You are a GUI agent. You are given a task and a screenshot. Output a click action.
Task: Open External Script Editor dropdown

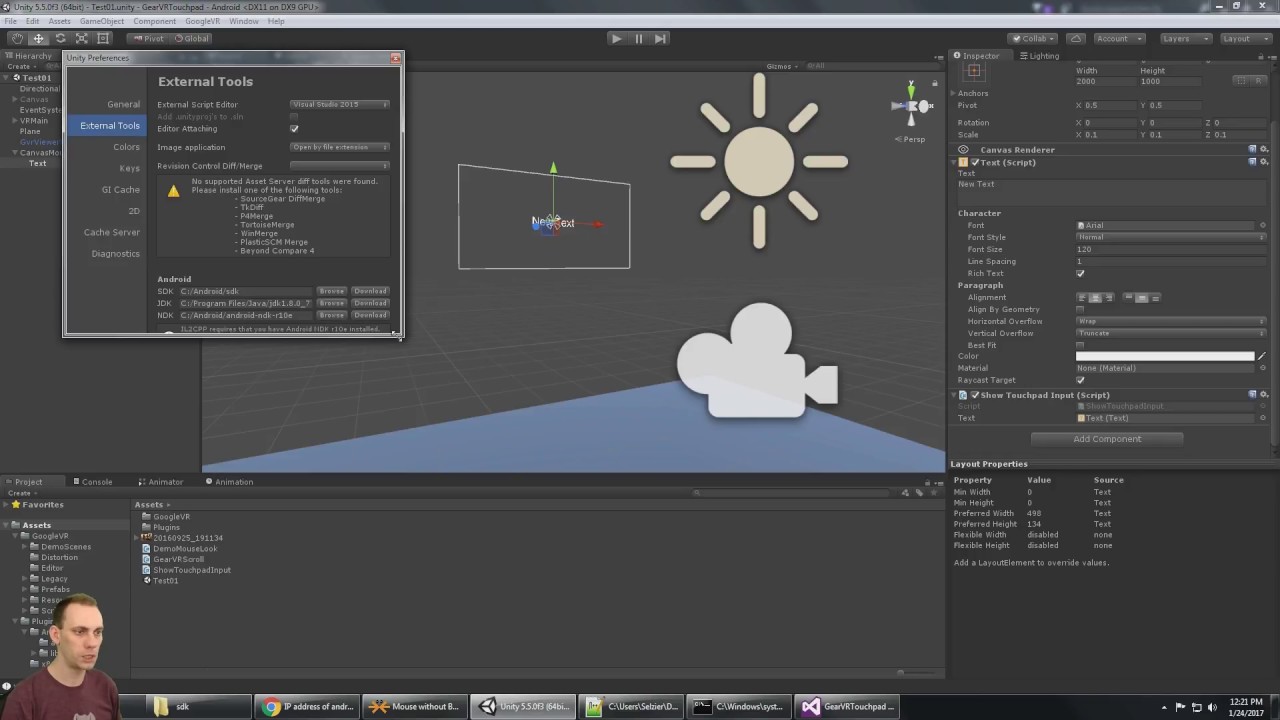point(340,104)
